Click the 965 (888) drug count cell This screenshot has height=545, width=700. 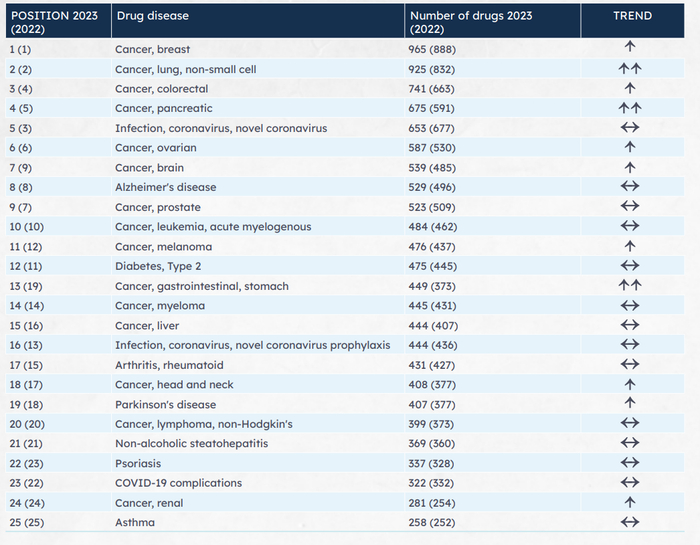[x=432, y=49]
